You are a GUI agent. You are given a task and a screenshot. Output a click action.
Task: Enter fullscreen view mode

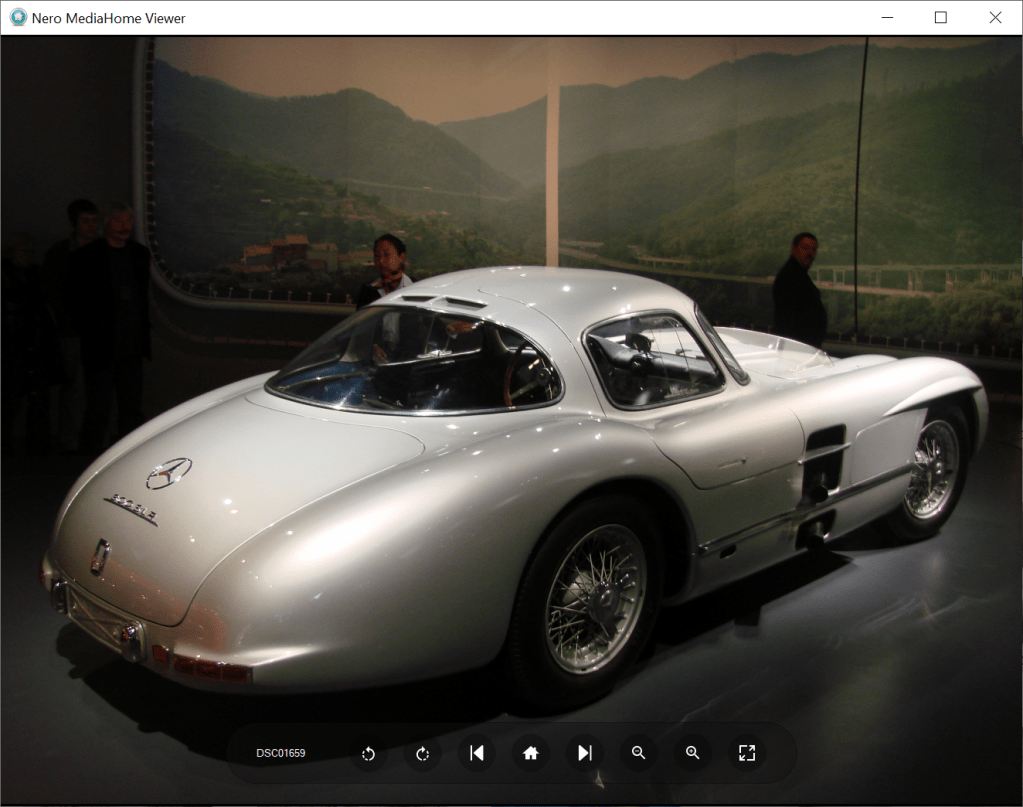pos(746,753)
